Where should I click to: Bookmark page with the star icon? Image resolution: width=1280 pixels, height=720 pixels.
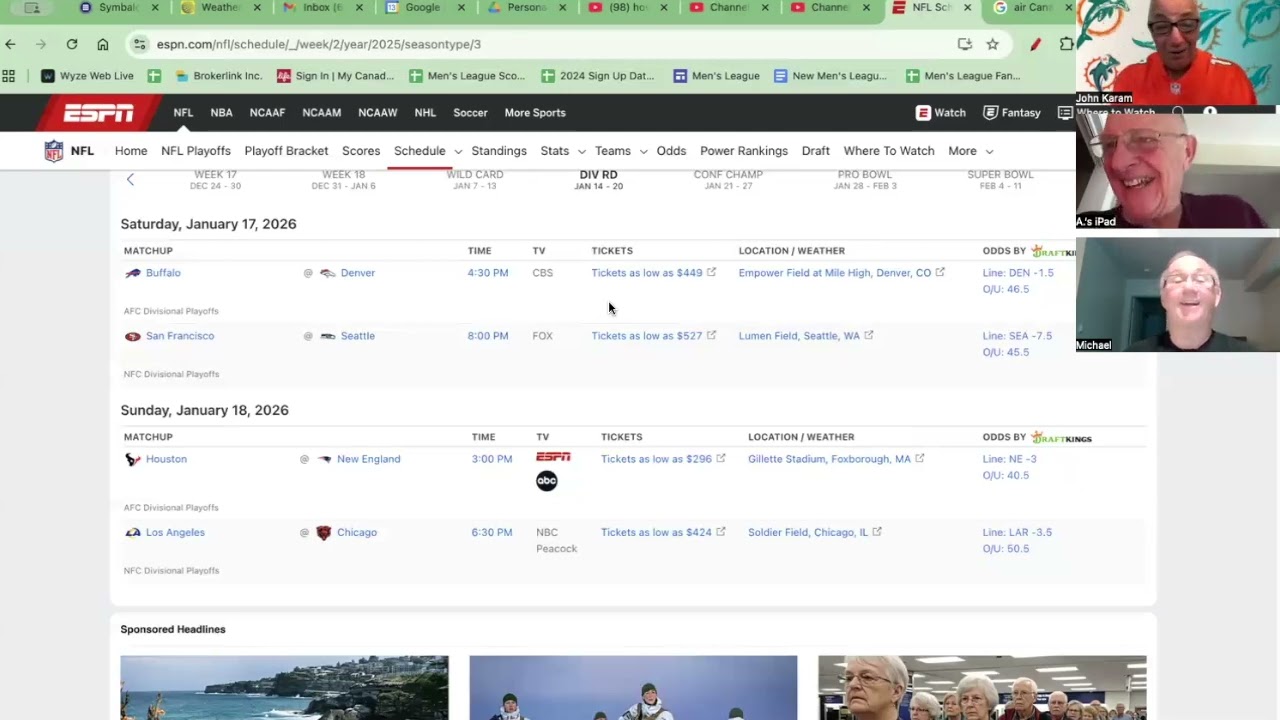pyautogui.click(x=992, y=44)
